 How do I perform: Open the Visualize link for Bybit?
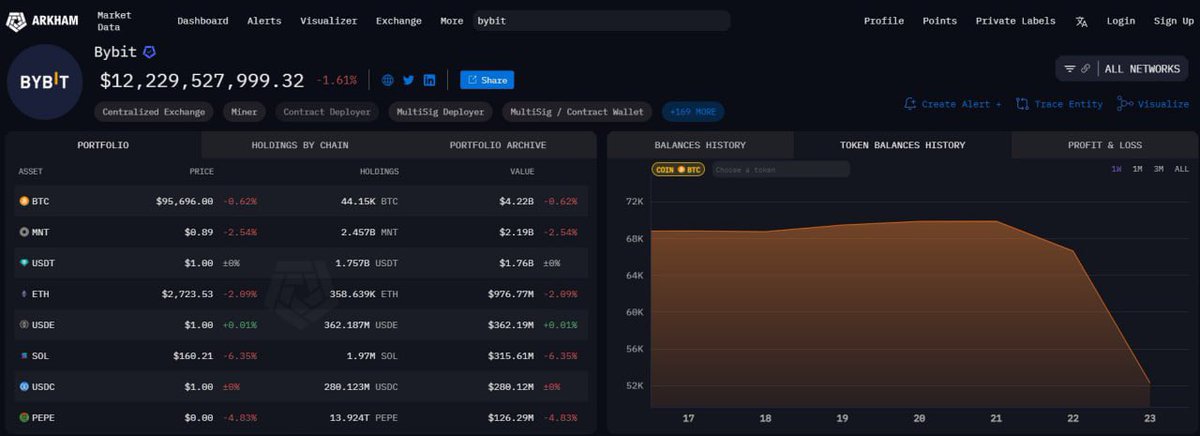pos(1153,104)
